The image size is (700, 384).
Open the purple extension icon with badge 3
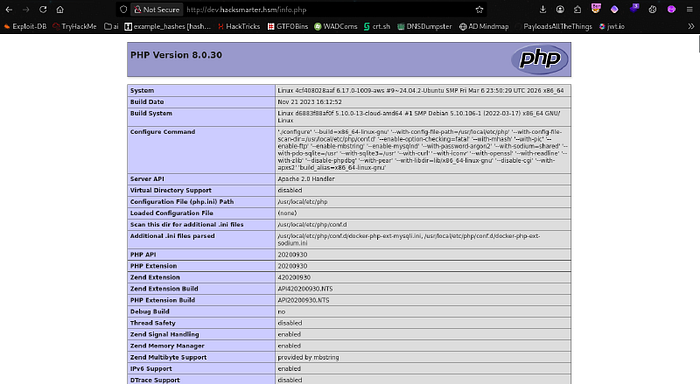point(634,8)
